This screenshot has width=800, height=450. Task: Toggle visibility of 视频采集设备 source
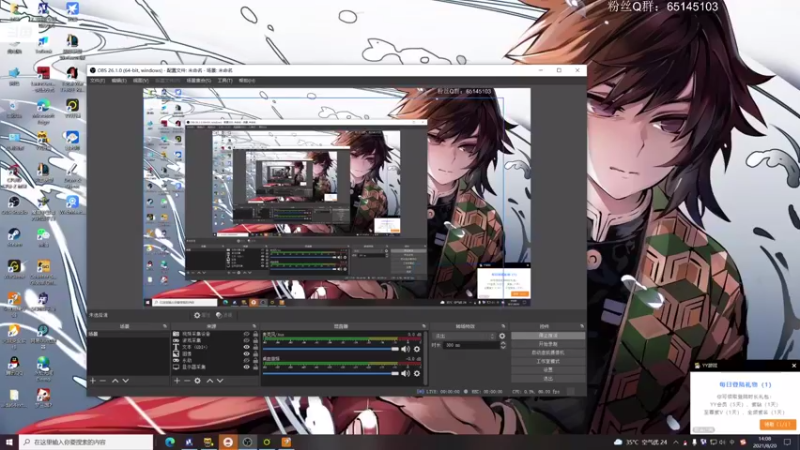click(x=246, y=334)
